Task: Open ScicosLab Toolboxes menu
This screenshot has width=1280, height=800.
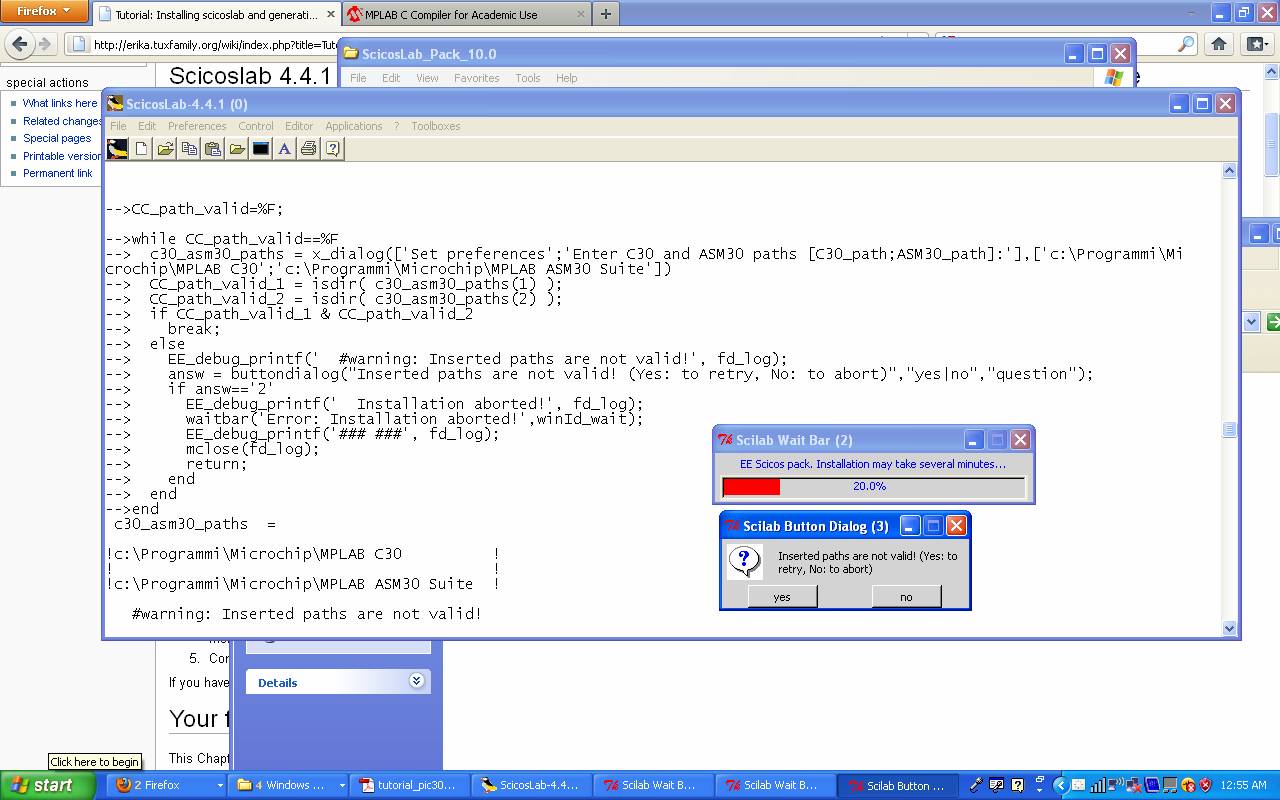Action: click(x=436, y=126)
